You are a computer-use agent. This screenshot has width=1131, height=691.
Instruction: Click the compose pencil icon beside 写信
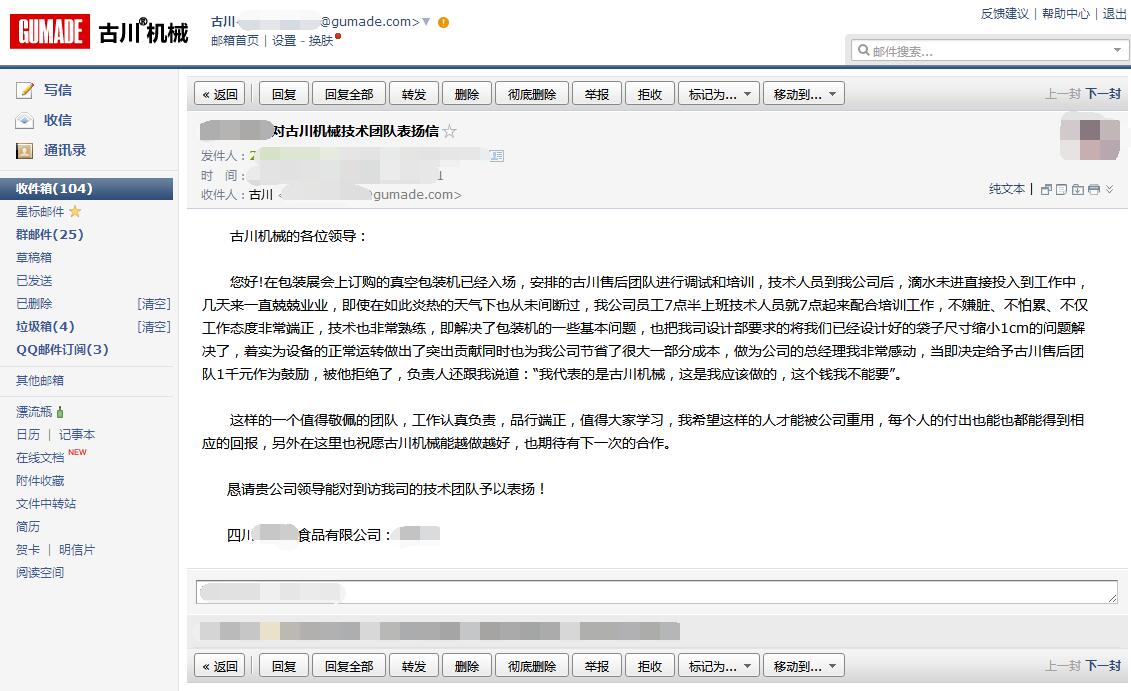(x=25, y=90)
